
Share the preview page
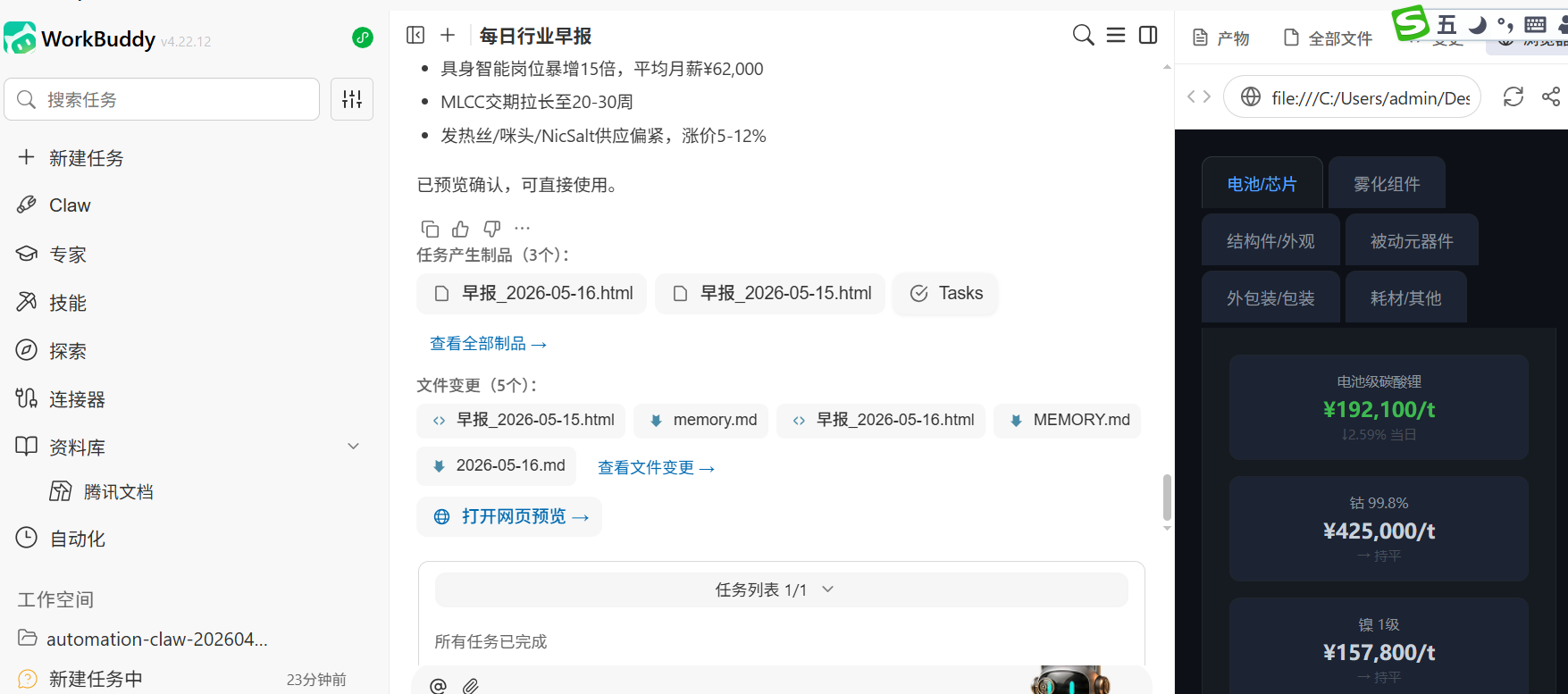1552,96
